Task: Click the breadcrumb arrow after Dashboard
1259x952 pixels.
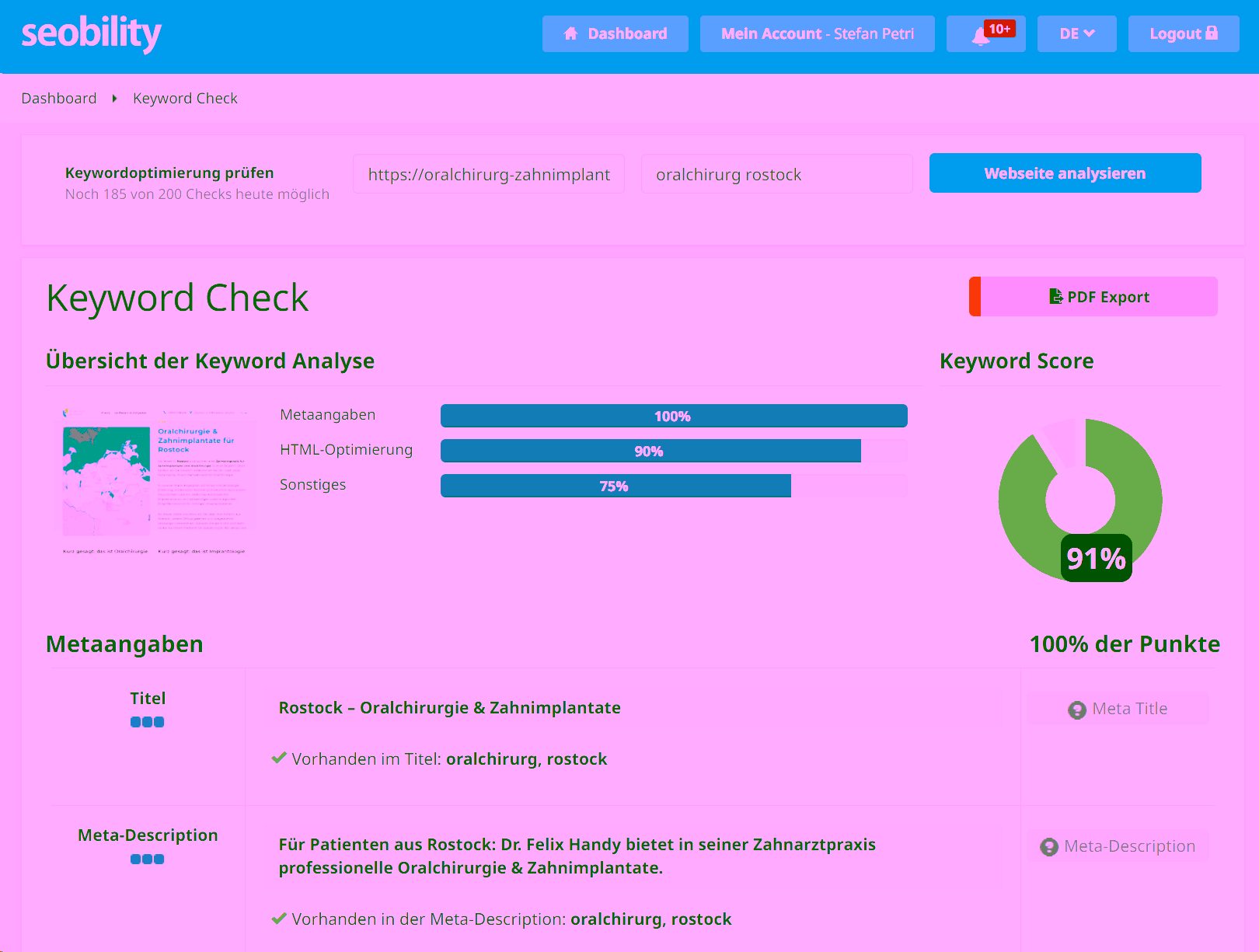Action: point(114,98)
